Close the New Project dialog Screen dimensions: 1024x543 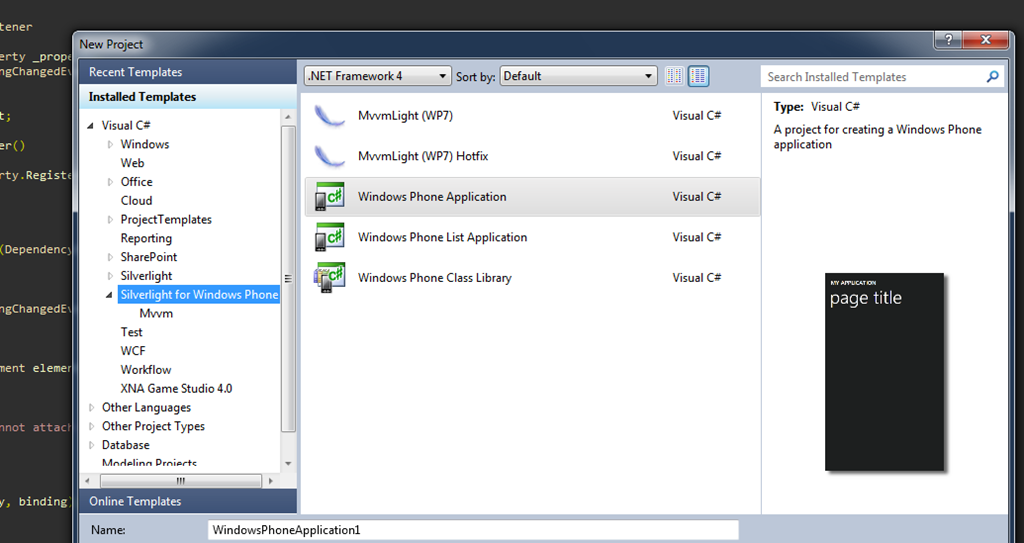pyautogui.click(x=986, y=40)
